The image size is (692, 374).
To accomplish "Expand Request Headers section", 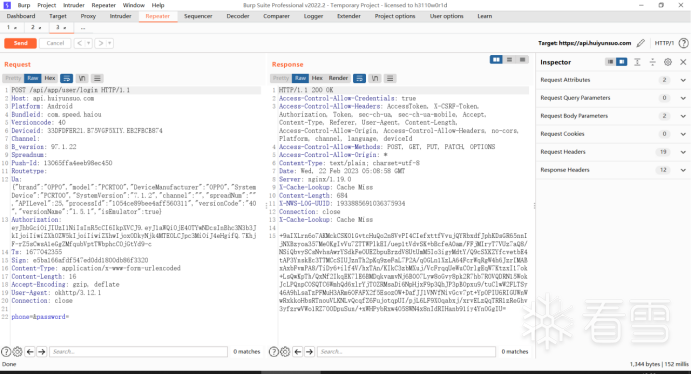I will tap(613, 152).
